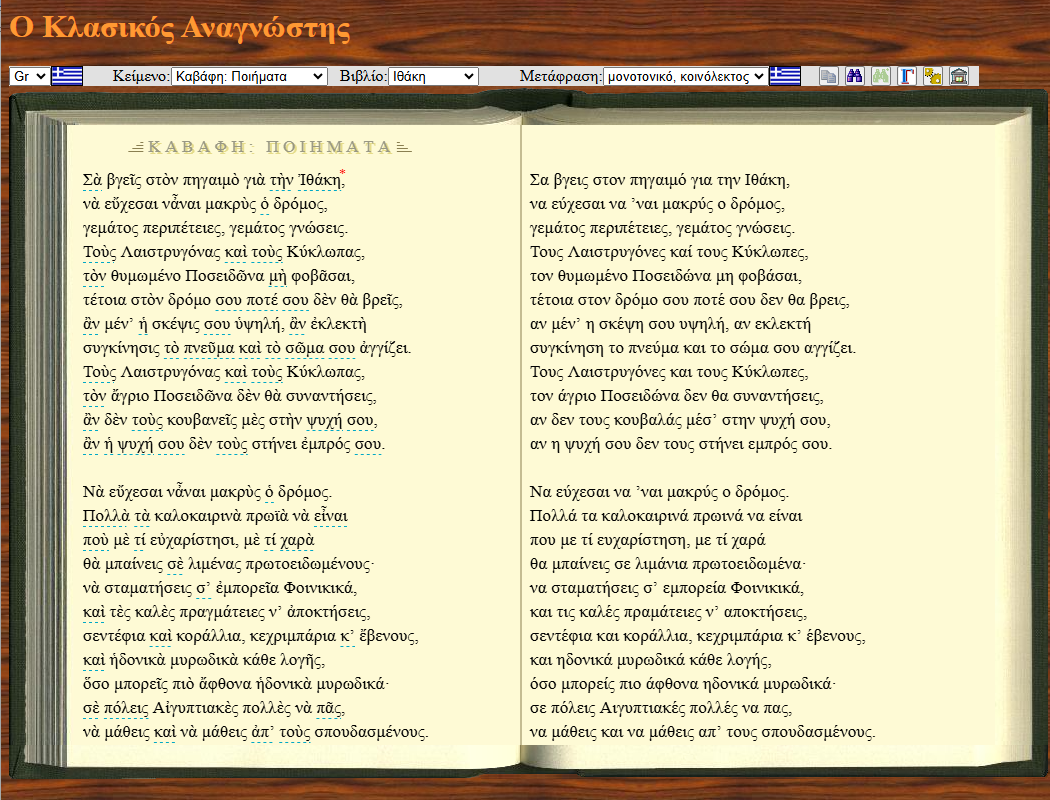Click the Greek flag beside the Gr selector

coord(67,76)
